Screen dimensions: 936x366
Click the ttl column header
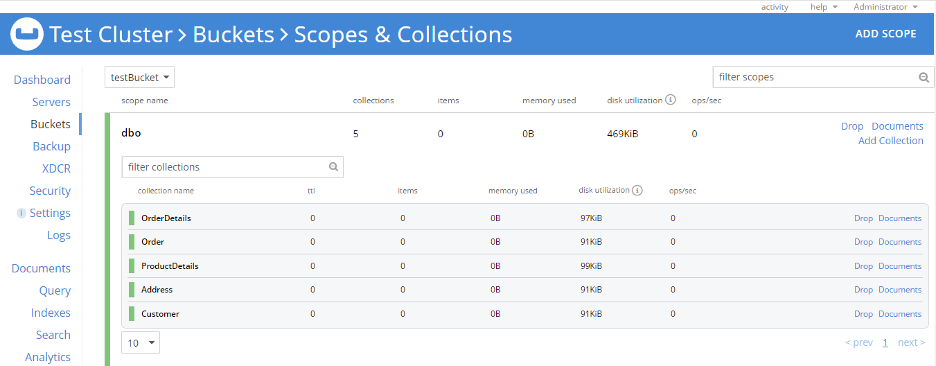click(311, 191)
